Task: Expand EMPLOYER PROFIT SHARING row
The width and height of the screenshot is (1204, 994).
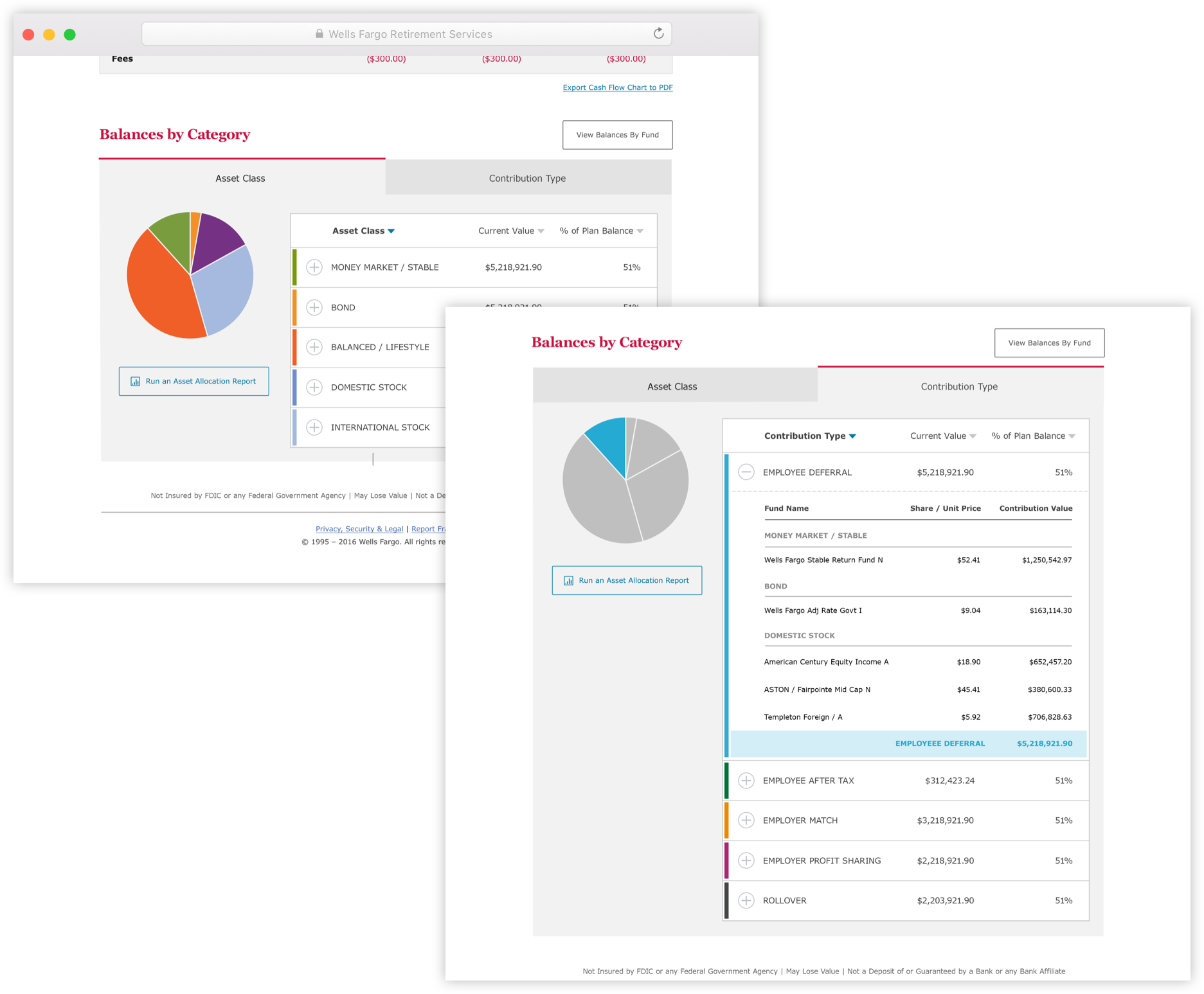Action: (746, 861)
